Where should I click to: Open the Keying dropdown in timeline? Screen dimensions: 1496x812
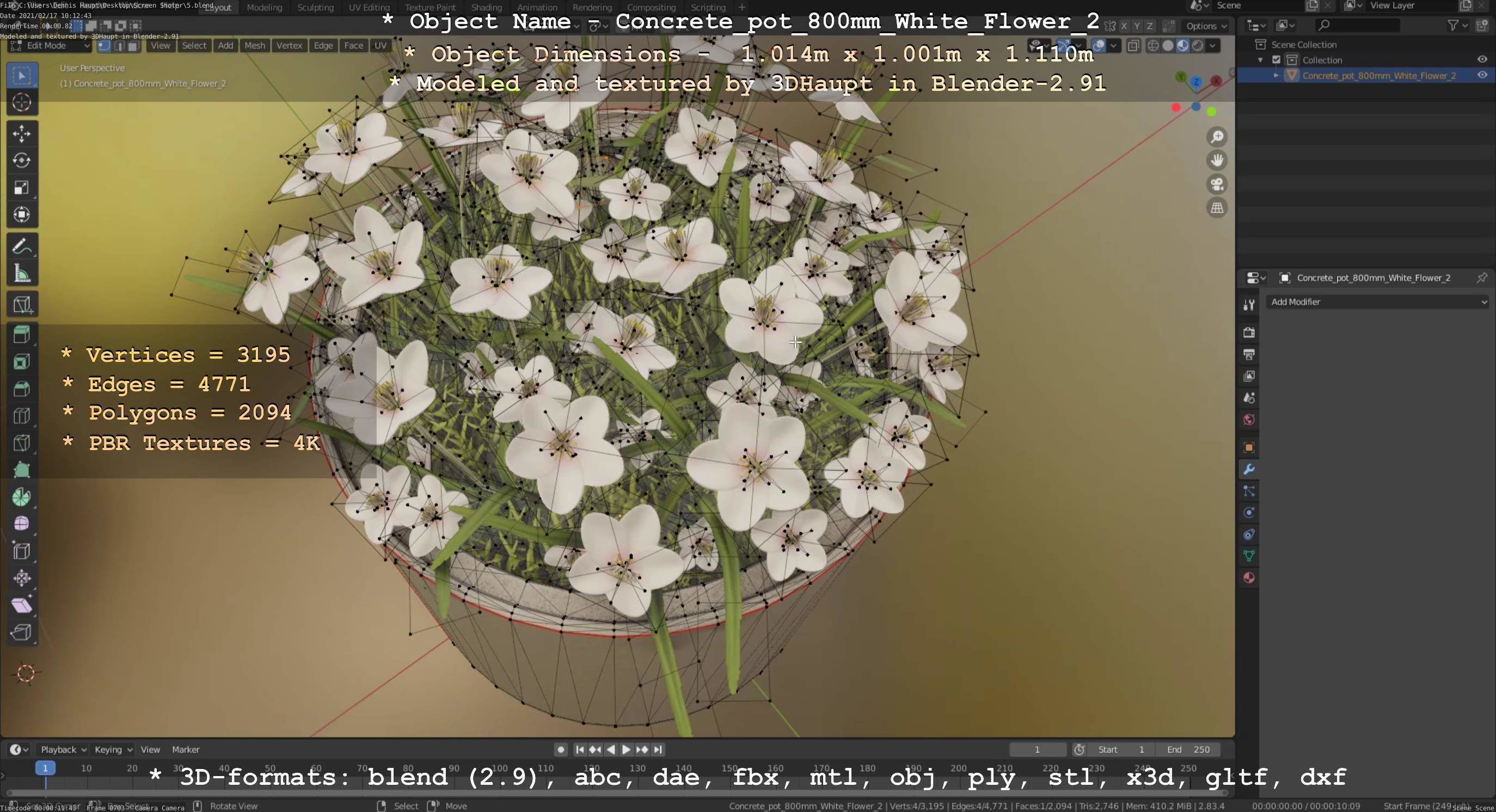[113, 750]
